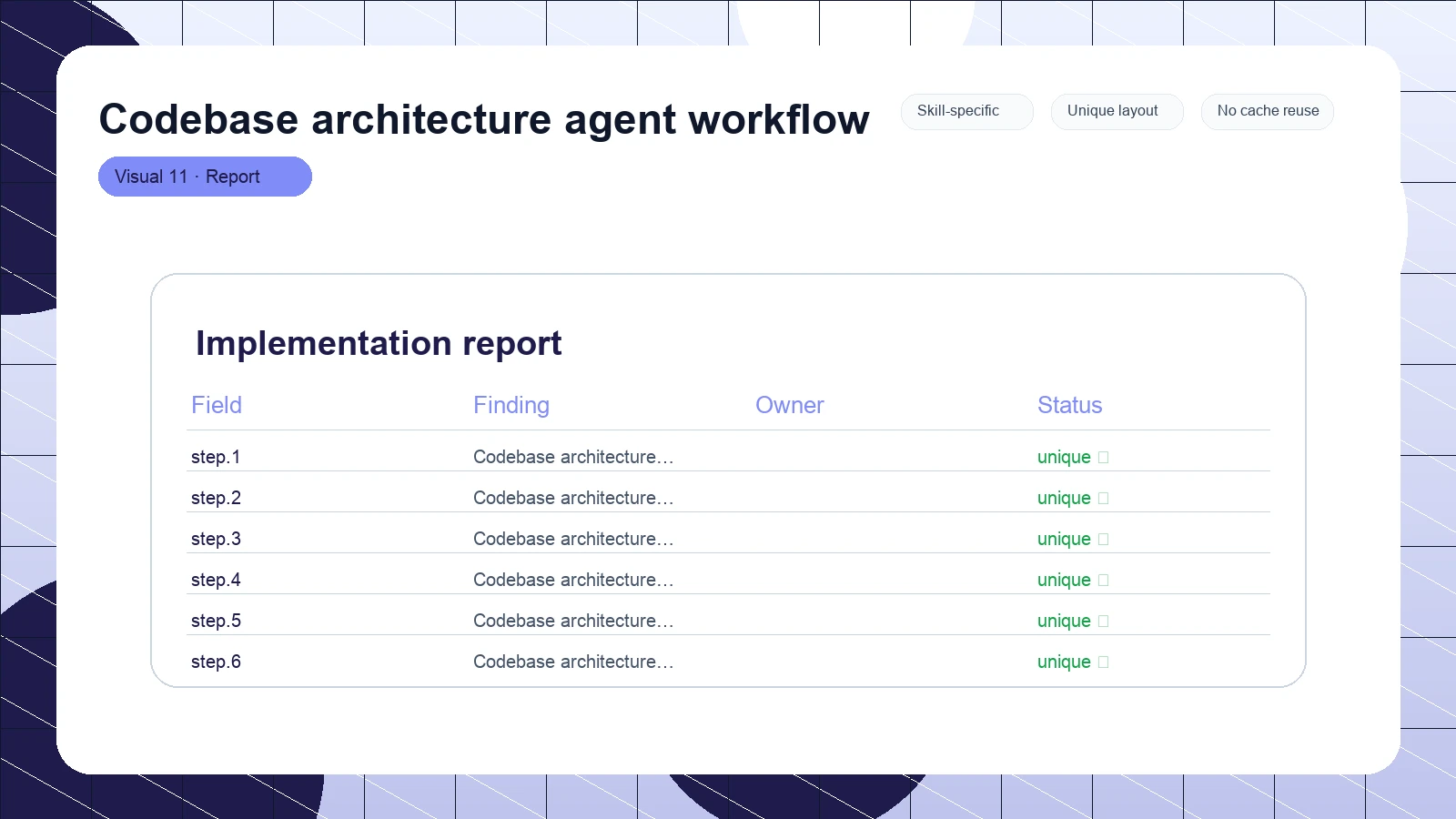Select the step.6 field cell
This screenshot has width=1456, height=819.
[x=216, y=662]
